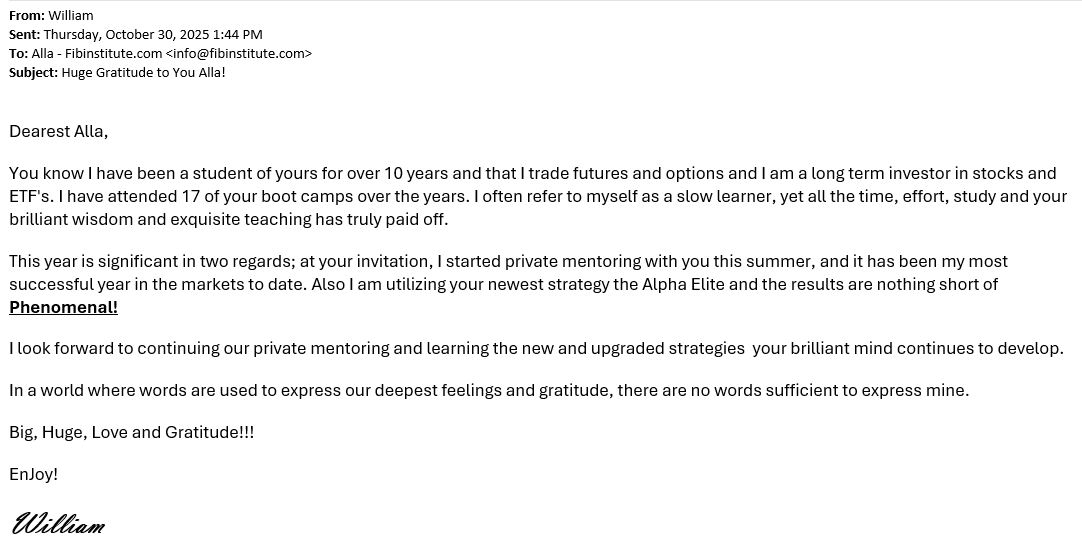The width and height of the screenshot is (1082, 550).
Task: Click the sender name William in the header
Action: (x=70, y=16)
